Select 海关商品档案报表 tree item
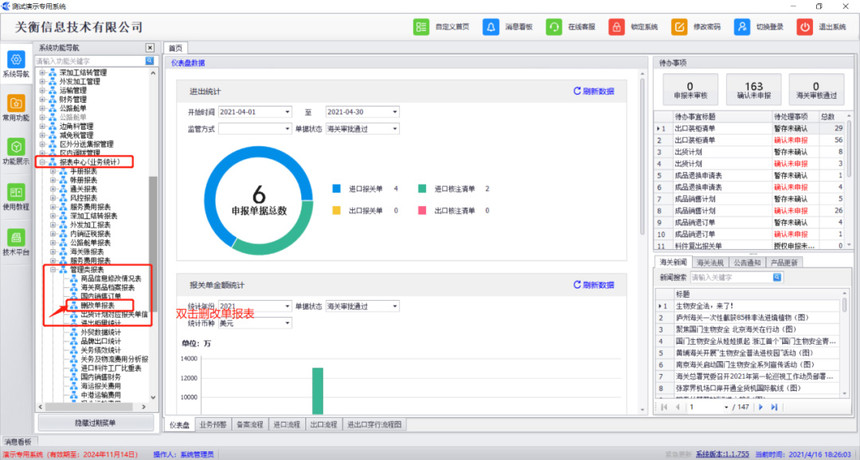 108,287
